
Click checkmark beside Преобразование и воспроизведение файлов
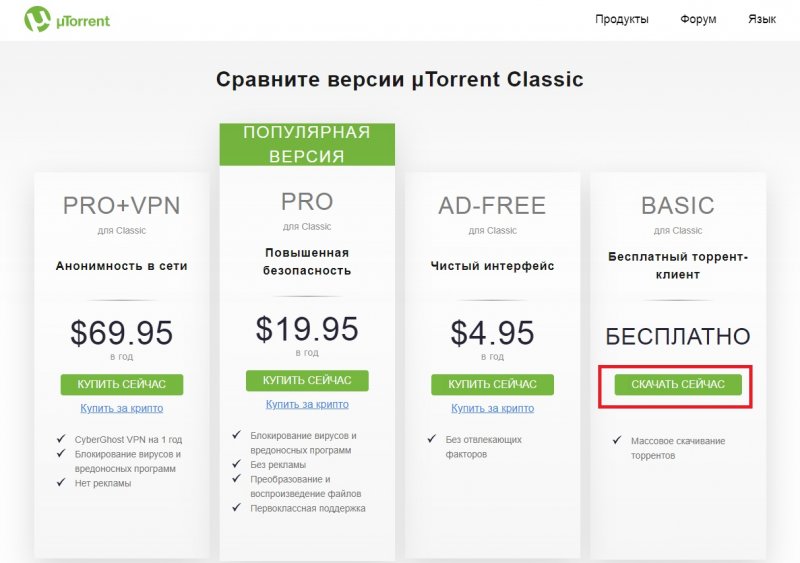(x=236, y=479)
